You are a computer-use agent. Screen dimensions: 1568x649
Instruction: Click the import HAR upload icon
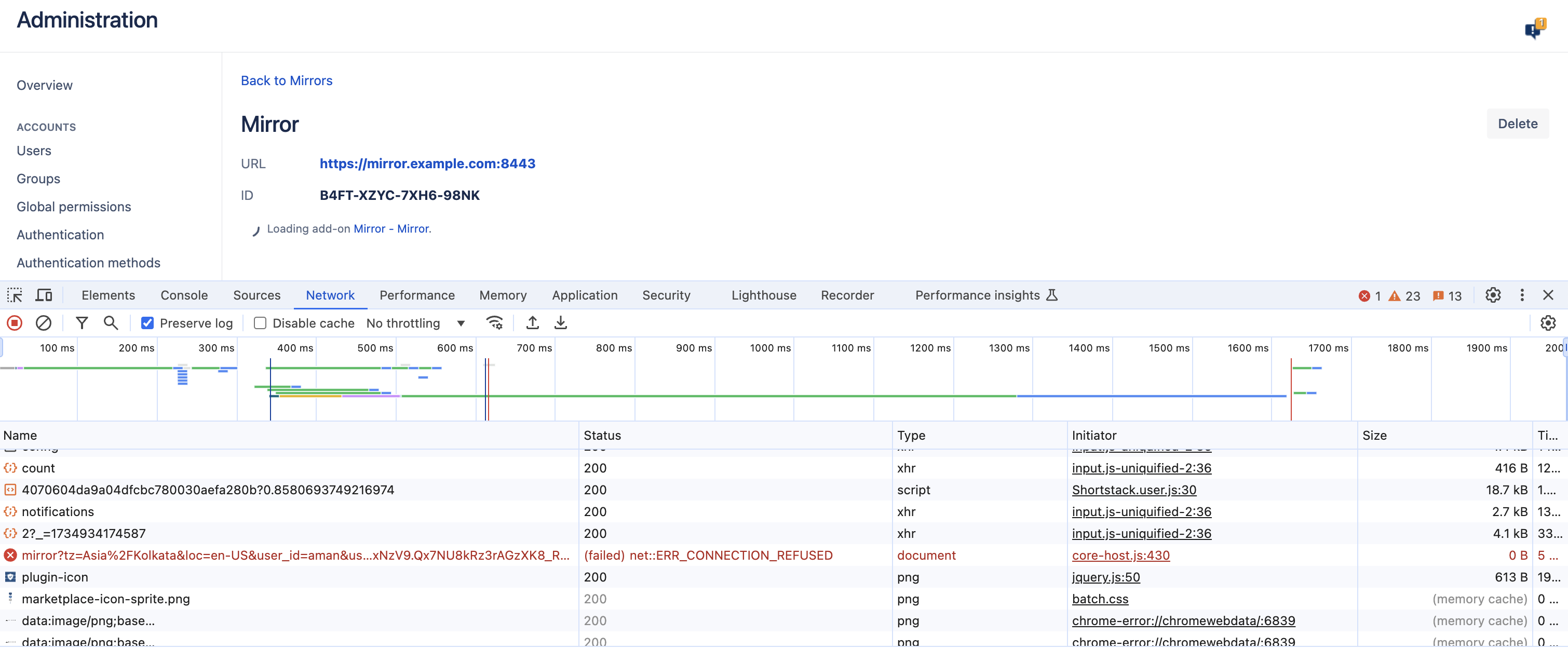tap(533, 323)
